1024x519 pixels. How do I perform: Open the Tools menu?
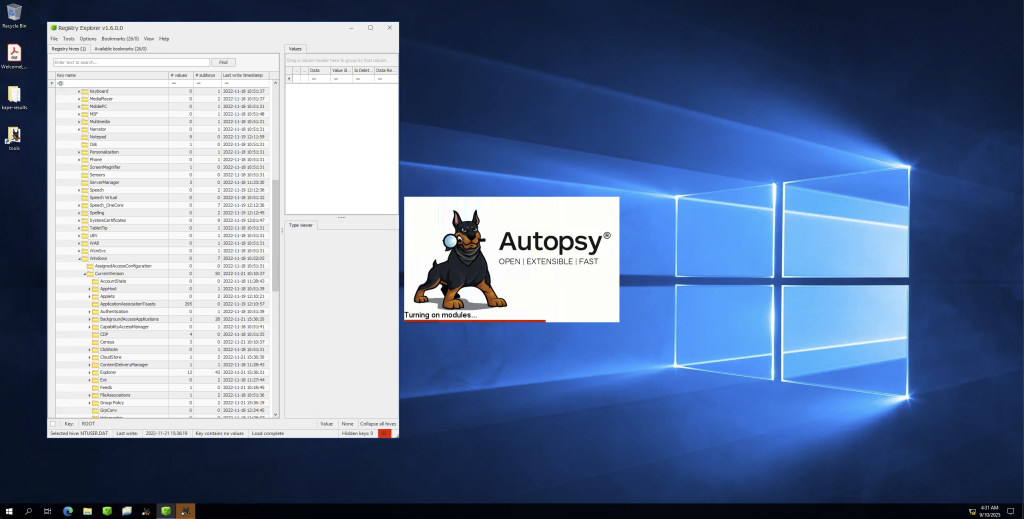click(x=69, y=39)
